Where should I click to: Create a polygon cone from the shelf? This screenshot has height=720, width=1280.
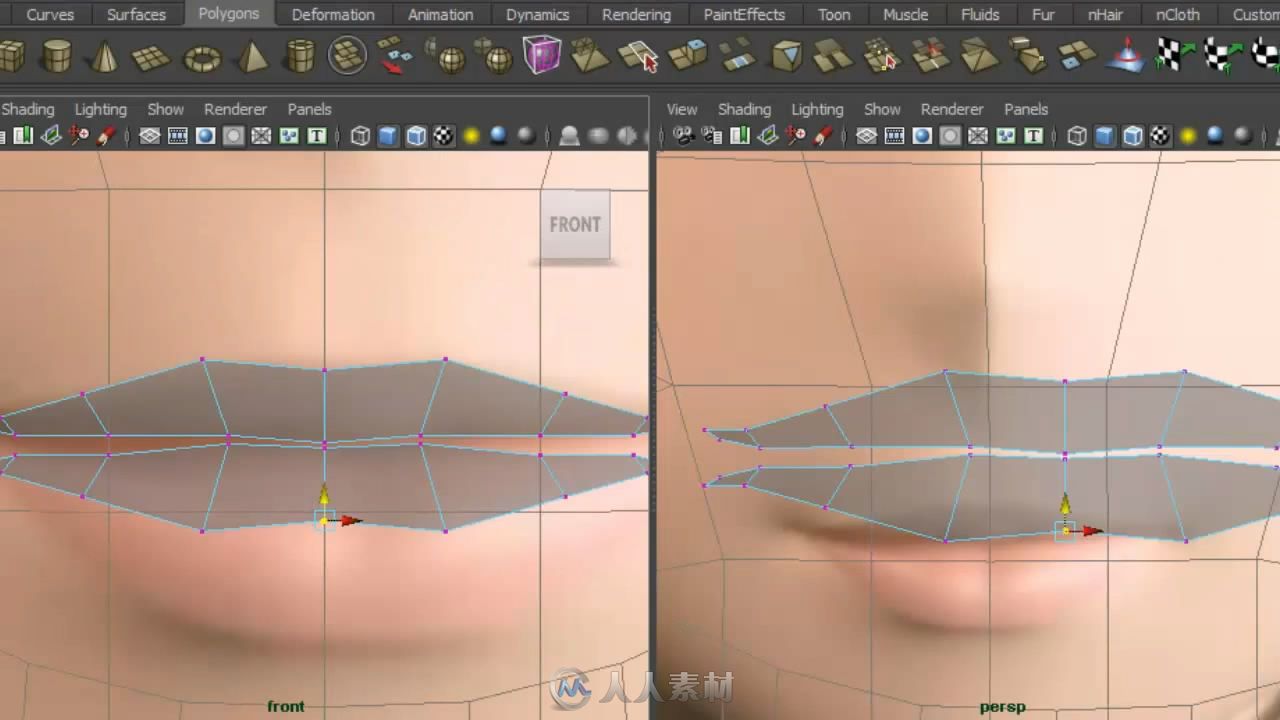click(x=104, y=56)
